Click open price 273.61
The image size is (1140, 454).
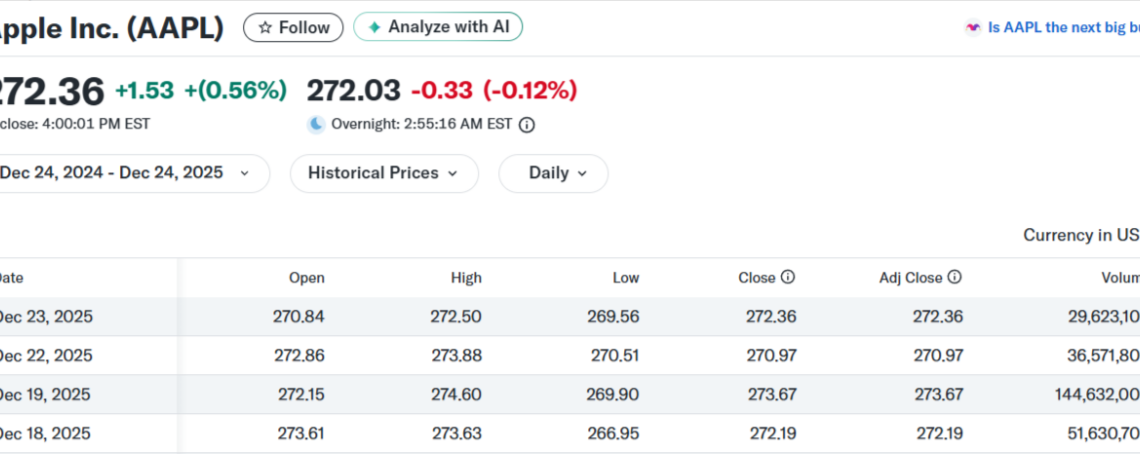coord(301,434)
